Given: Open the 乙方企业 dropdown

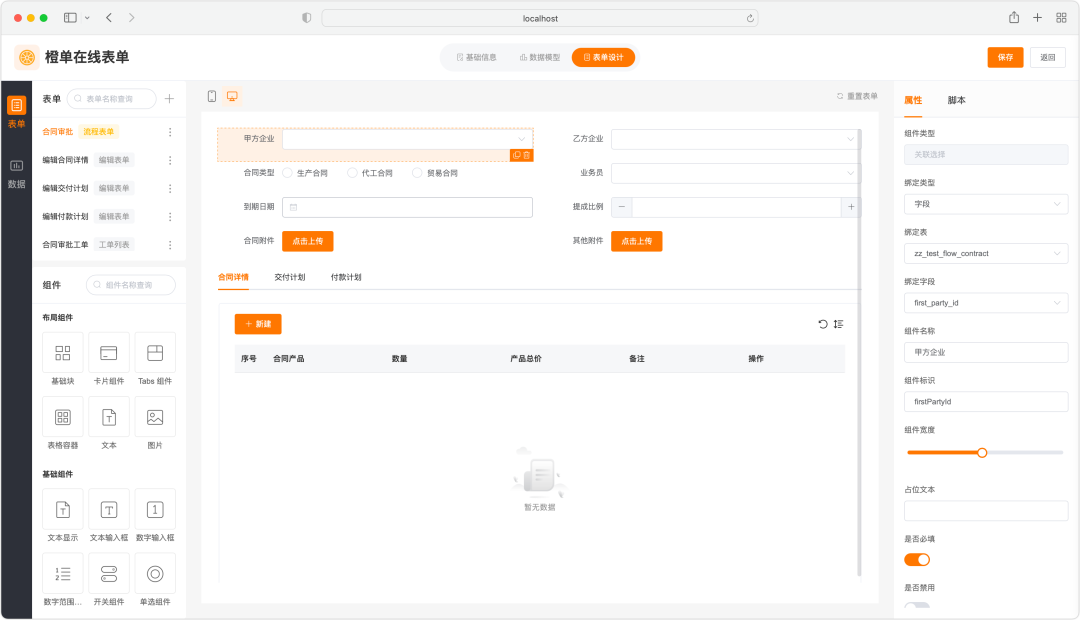Looking at the screenshot, I should pyautogui.click(x=736, y=139).
